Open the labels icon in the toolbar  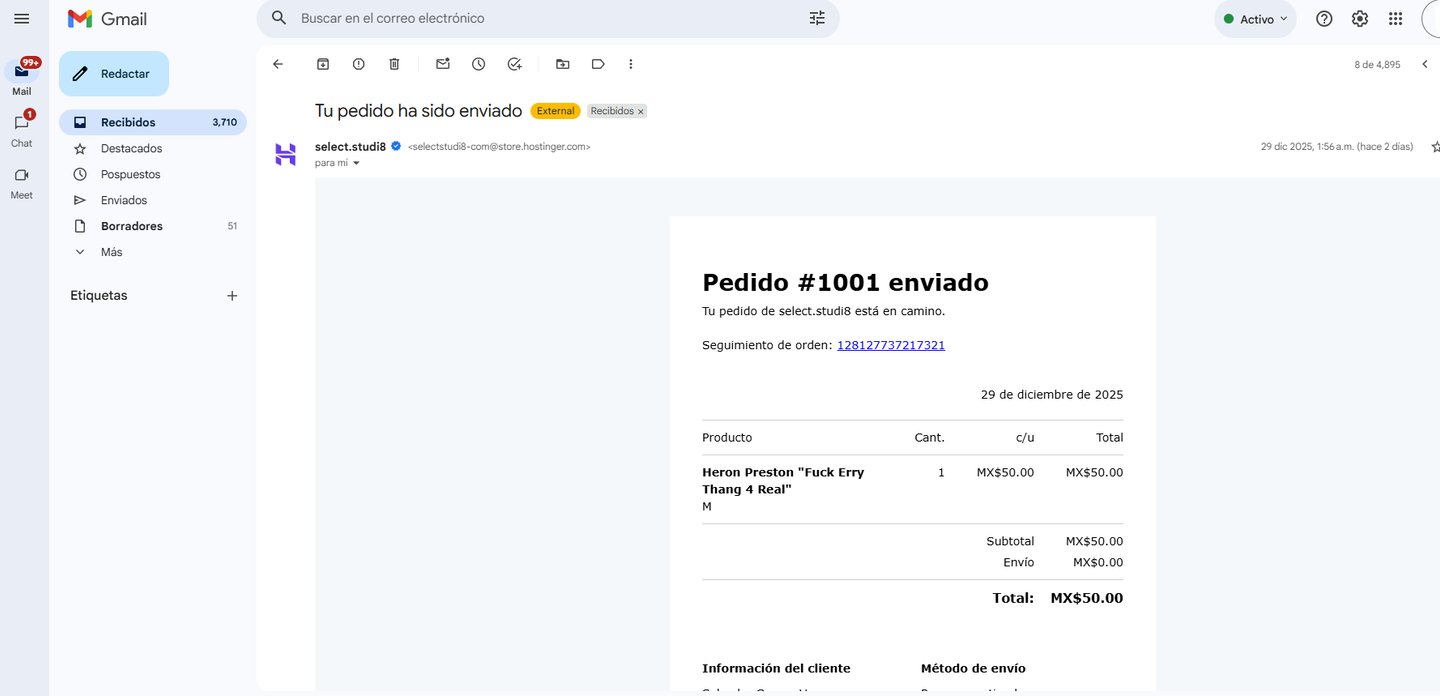[x=598, y=64]
